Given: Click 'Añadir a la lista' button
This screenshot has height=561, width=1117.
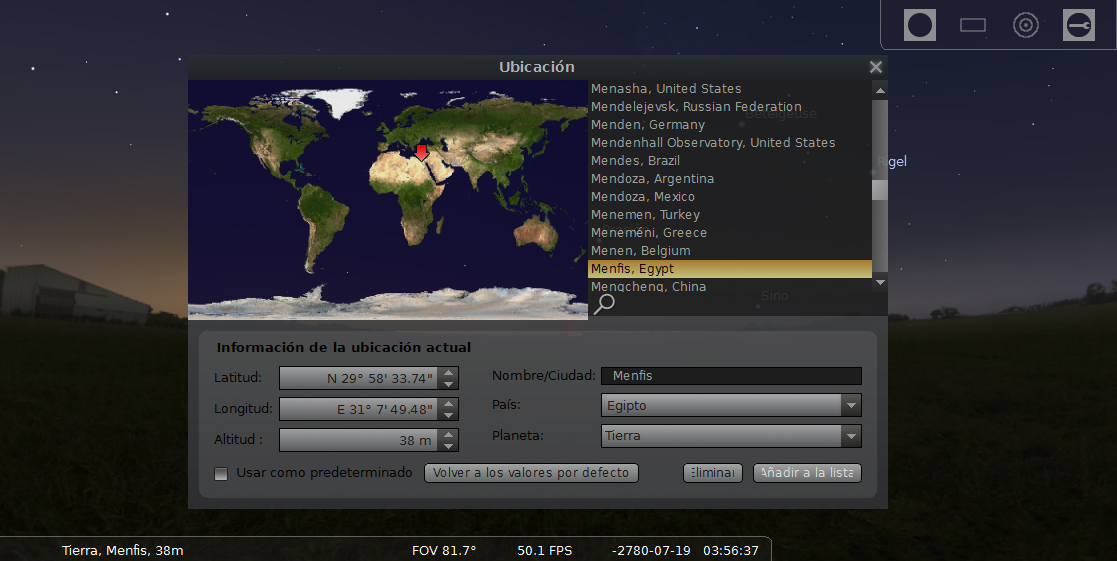Looking at the screenshot, I should [806, 473].
